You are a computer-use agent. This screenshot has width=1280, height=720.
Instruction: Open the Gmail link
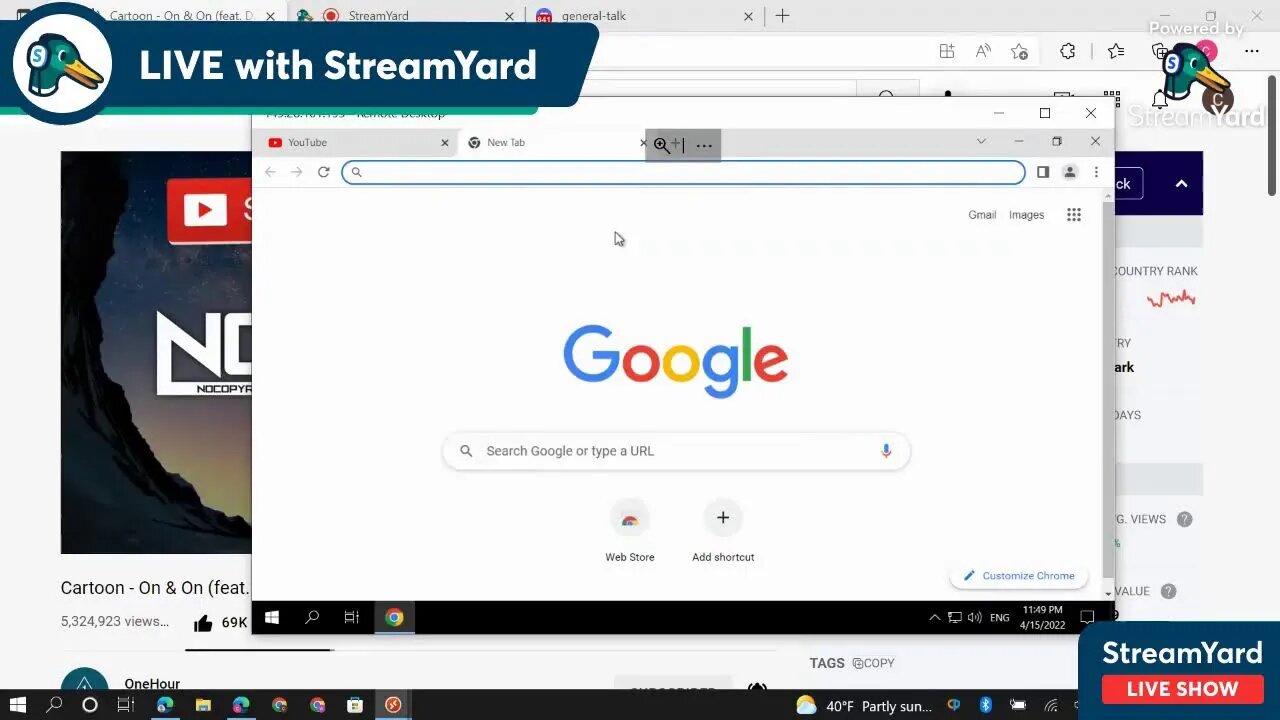coord(981,215)
